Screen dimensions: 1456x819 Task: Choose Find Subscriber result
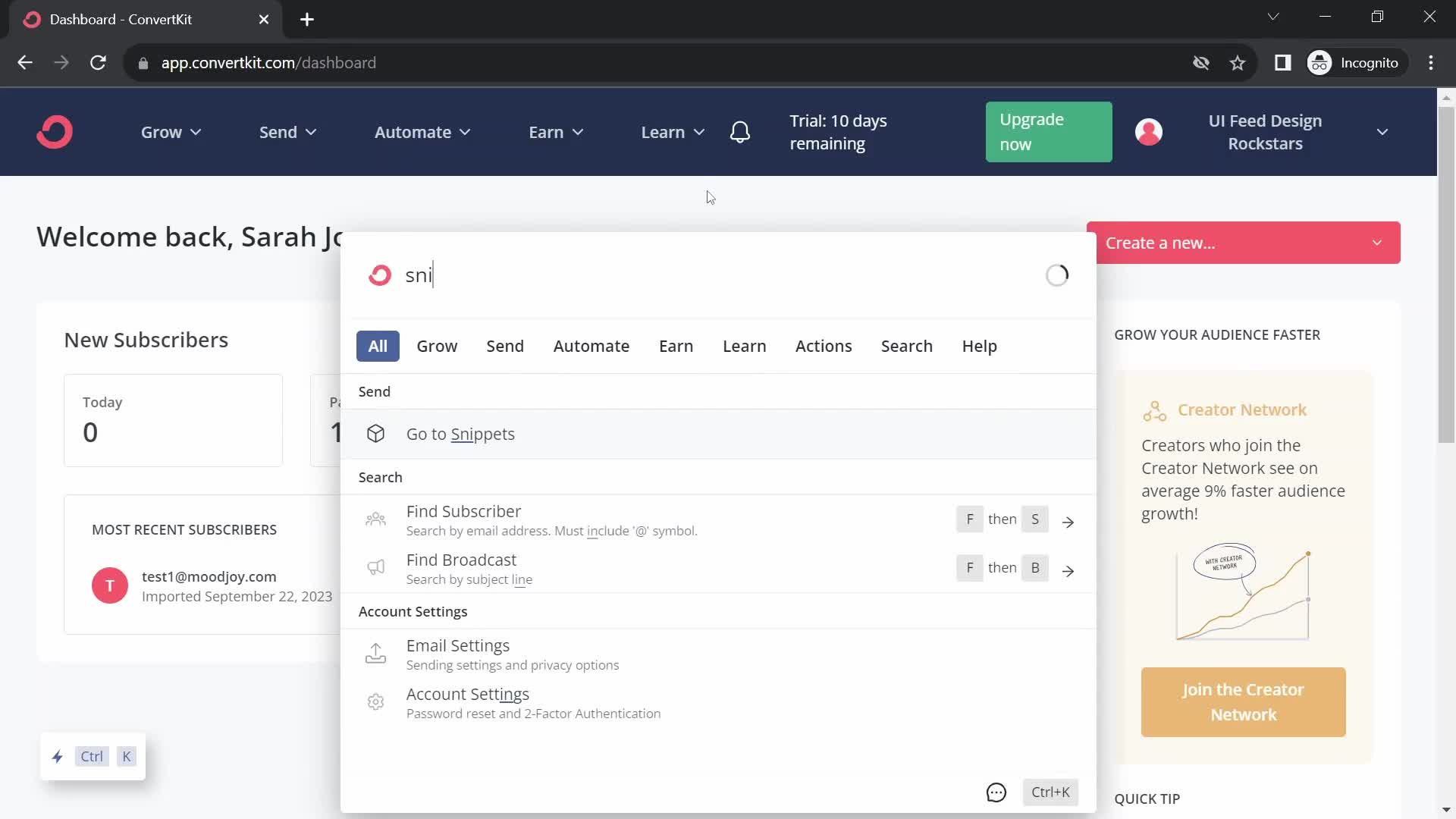(718, 520)
